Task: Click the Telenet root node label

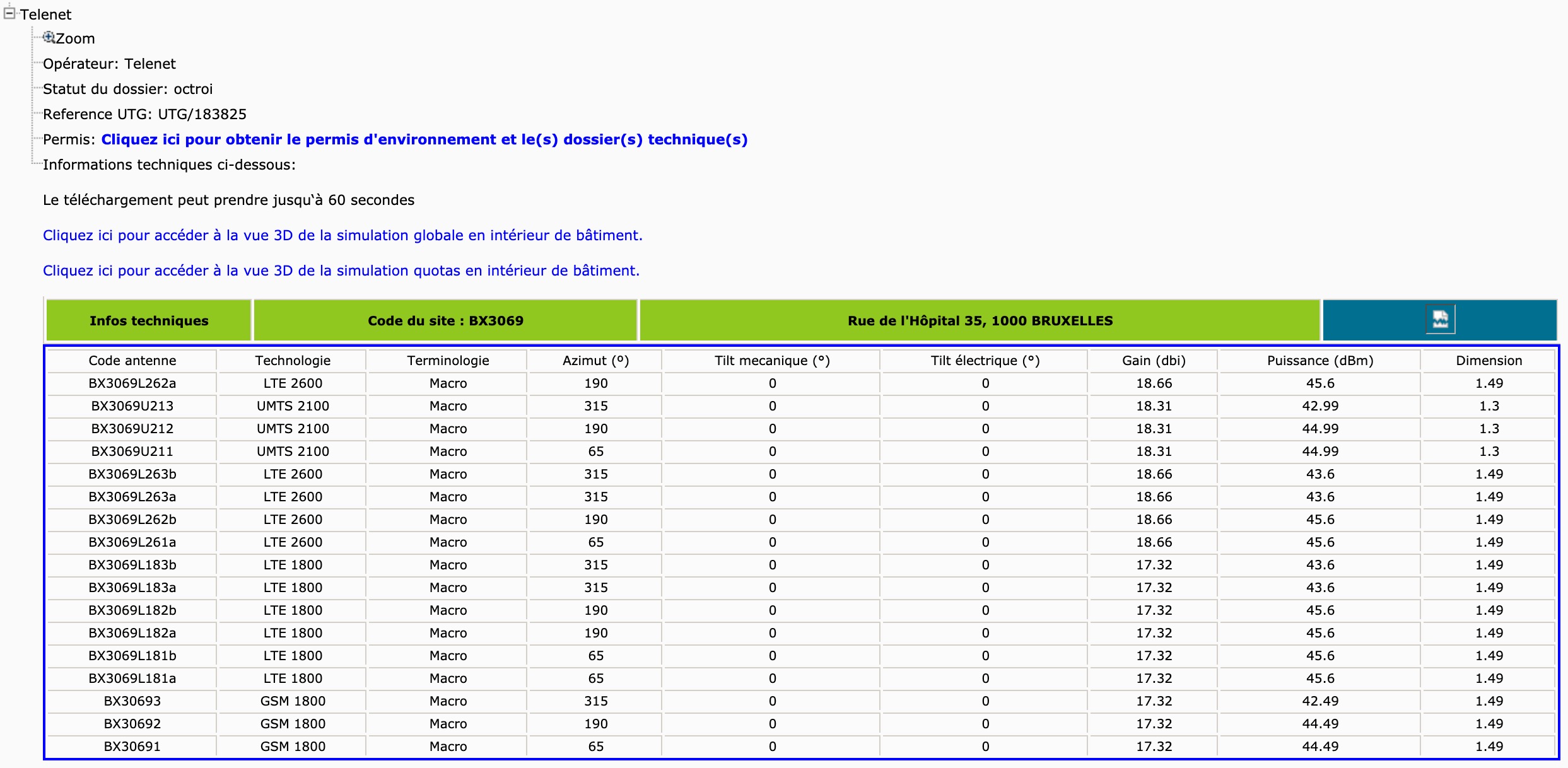Action: pyautogui.click(x=45, y=14)
